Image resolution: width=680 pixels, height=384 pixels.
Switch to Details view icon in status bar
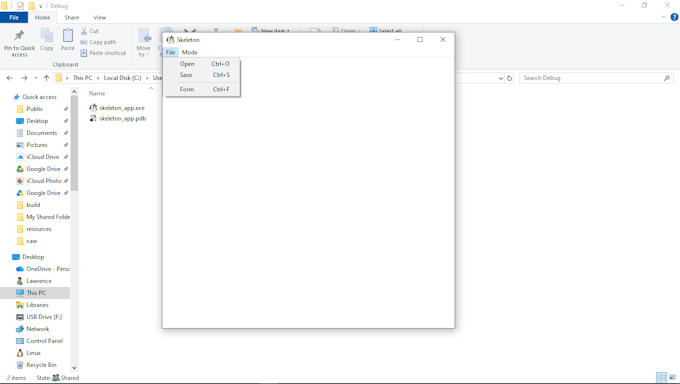click(661, 377)
